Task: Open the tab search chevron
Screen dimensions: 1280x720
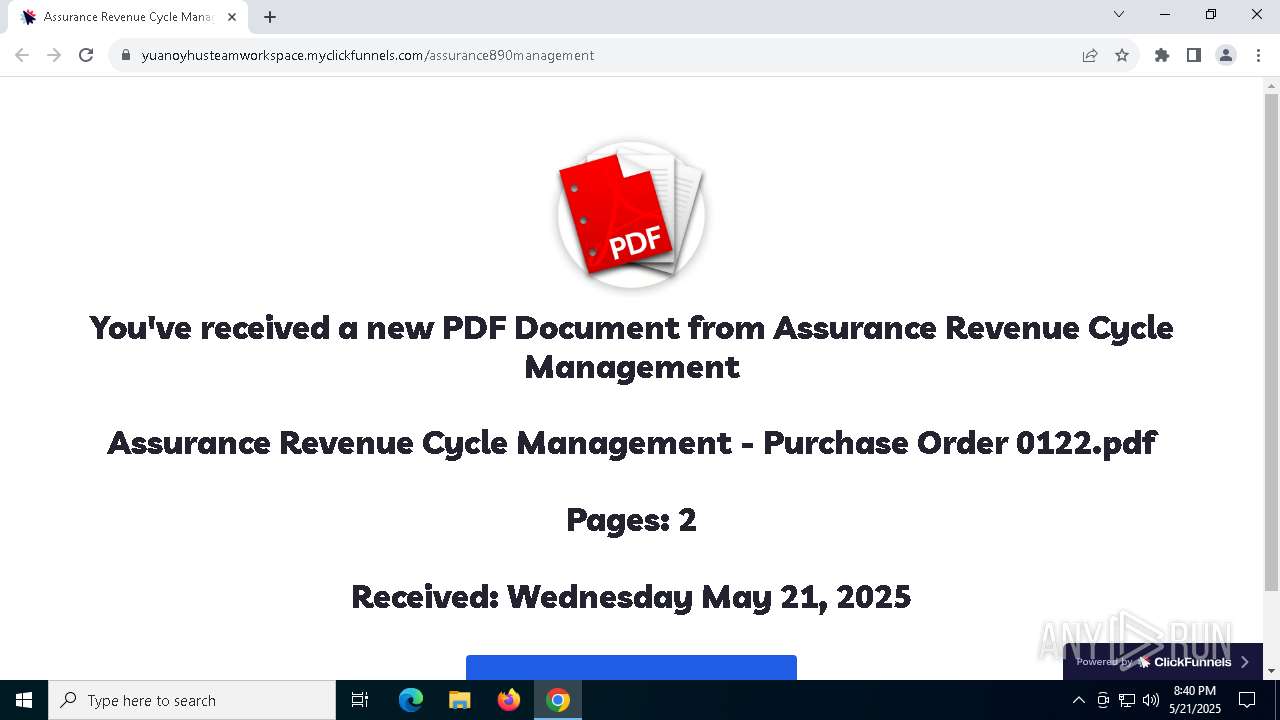Action: 1119,14
